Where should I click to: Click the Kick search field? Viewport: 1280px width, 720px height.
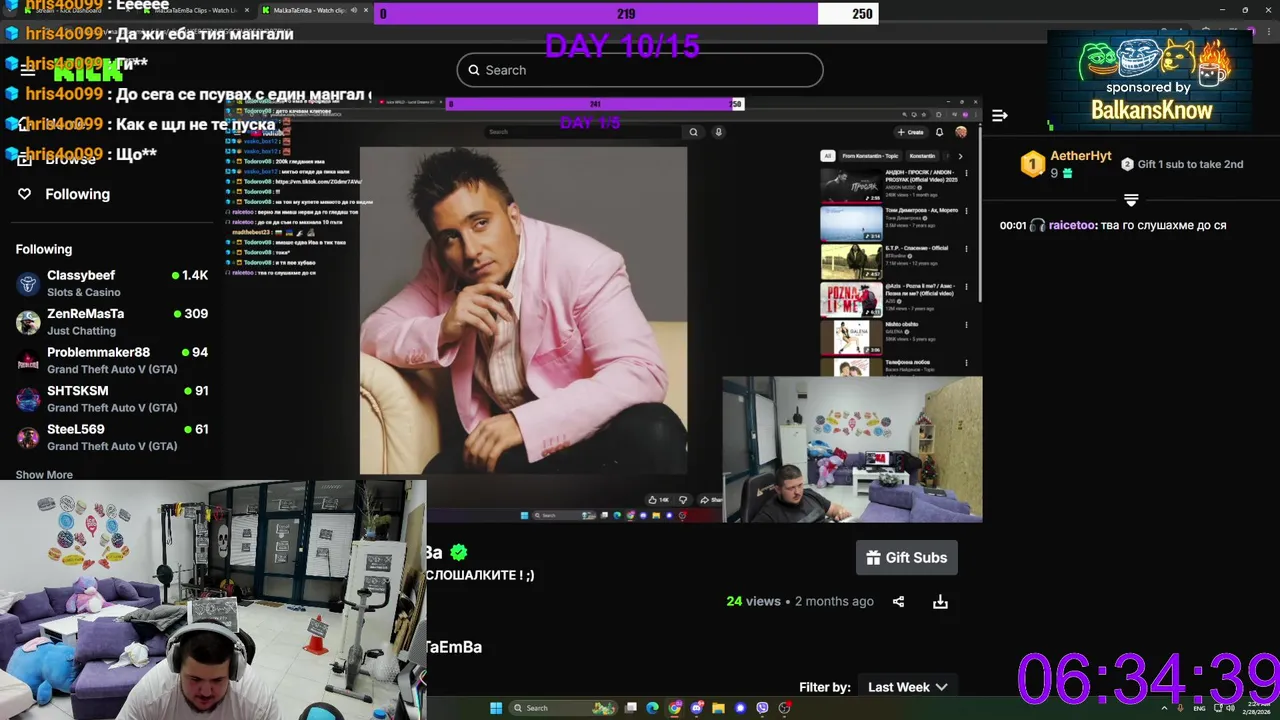click(x=640, y=70)
